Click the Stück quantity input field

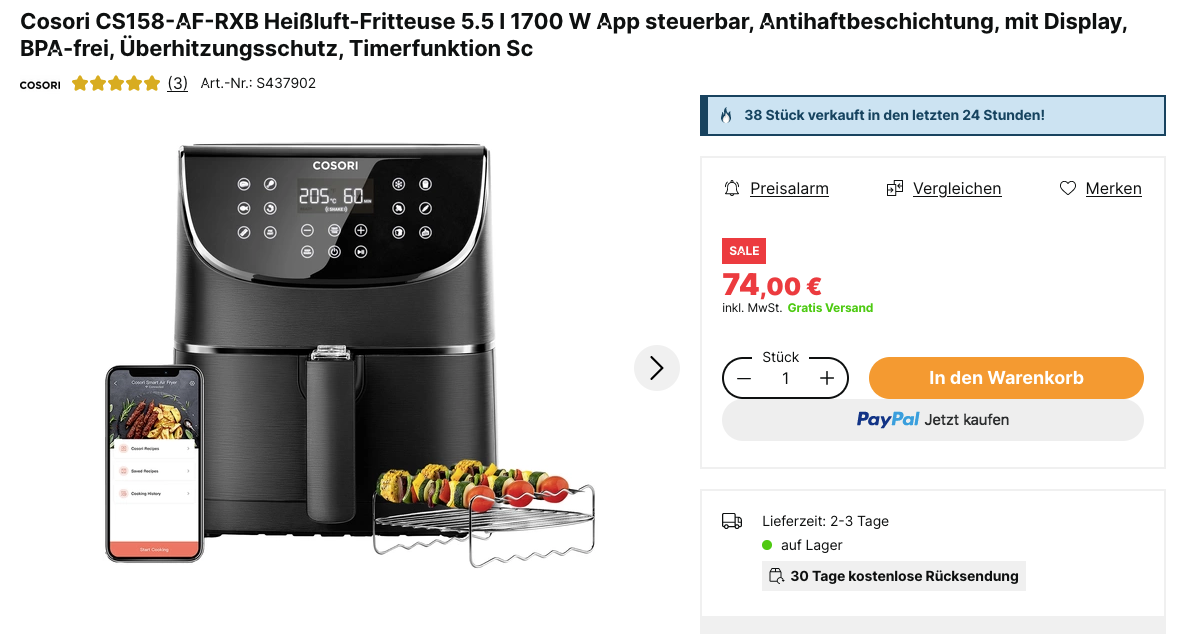(x=785, y=378)
